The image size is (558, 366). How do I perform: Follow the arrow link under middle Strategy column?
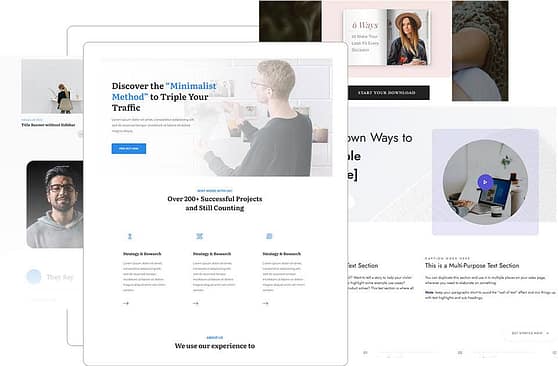coord(196,303)
